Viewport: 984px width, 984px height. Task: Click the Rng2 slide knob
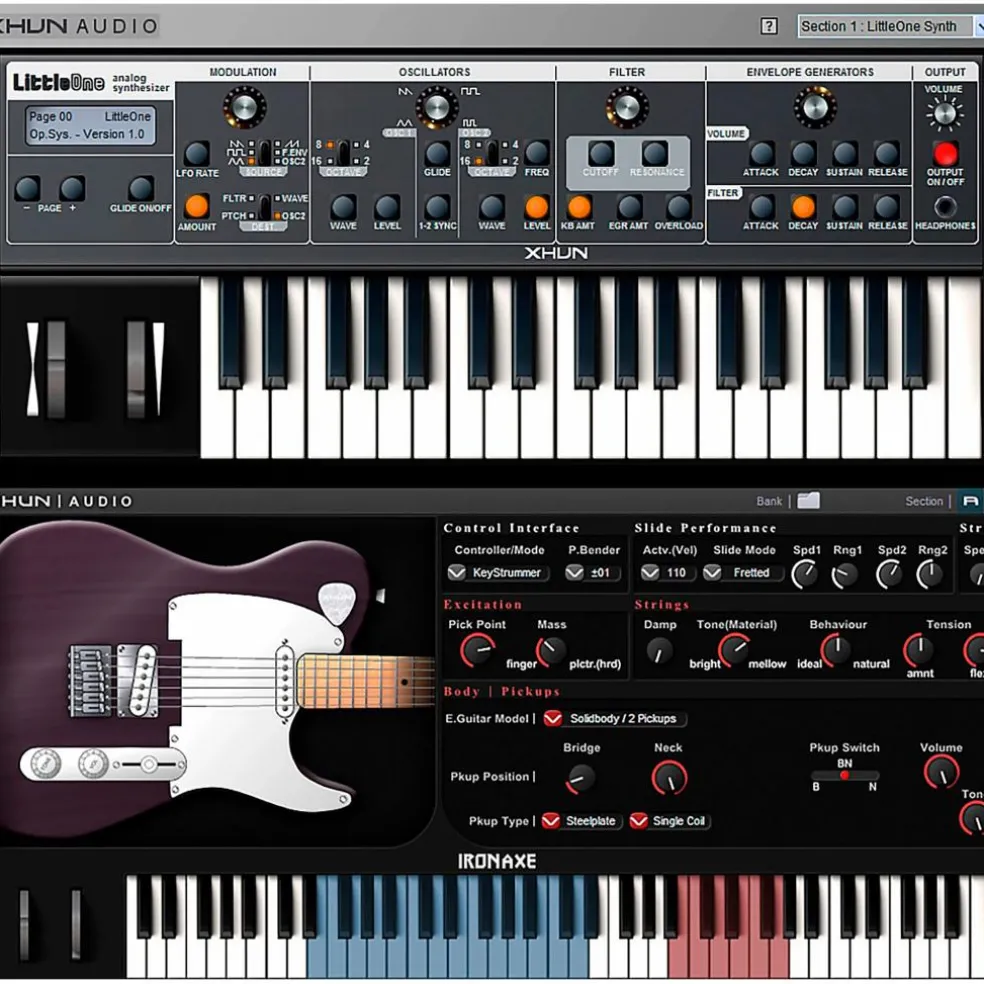tap(931, 574)
